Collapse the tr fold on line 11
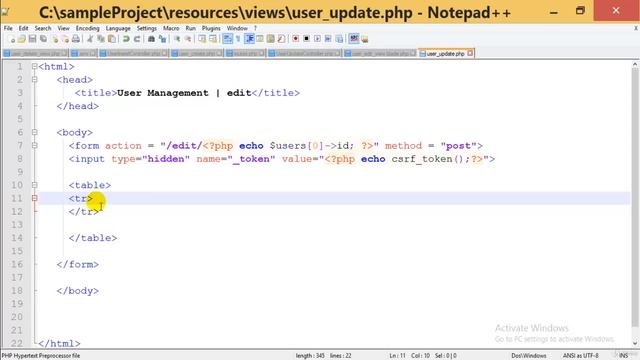 click(x=34, y=198)
